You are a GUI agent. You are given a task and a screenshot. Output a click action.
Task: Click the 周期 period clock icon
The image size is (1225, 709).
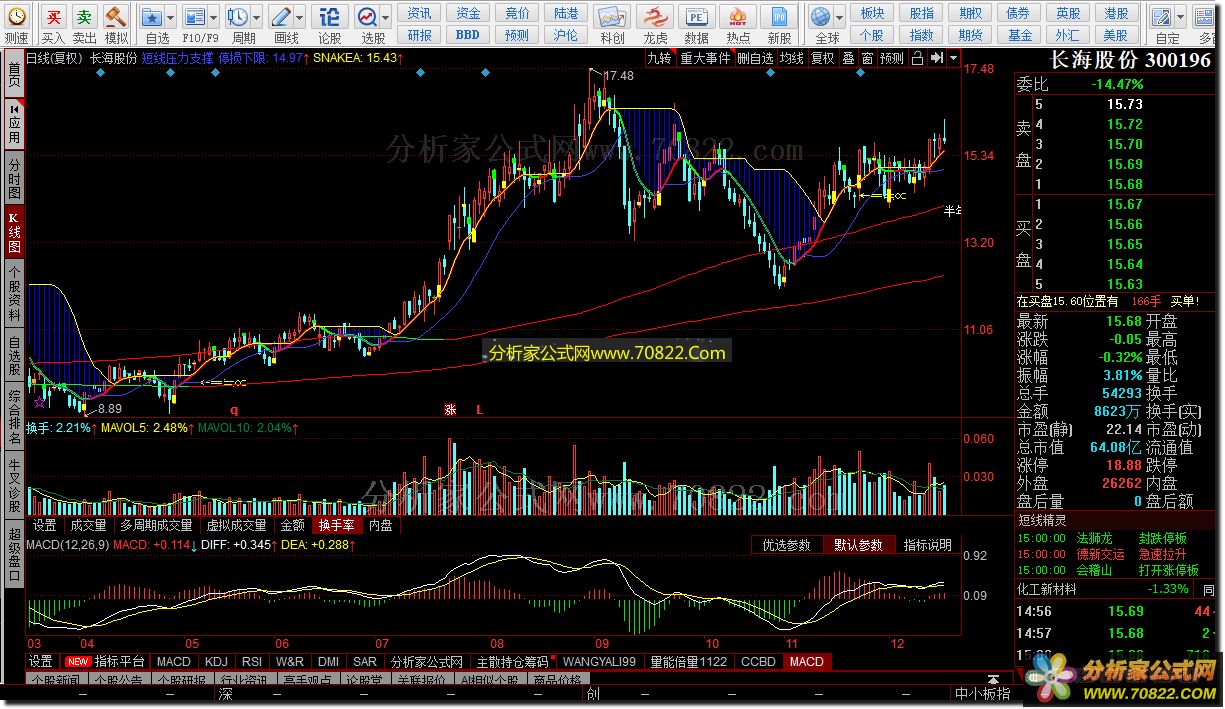(x=238, y=17)
